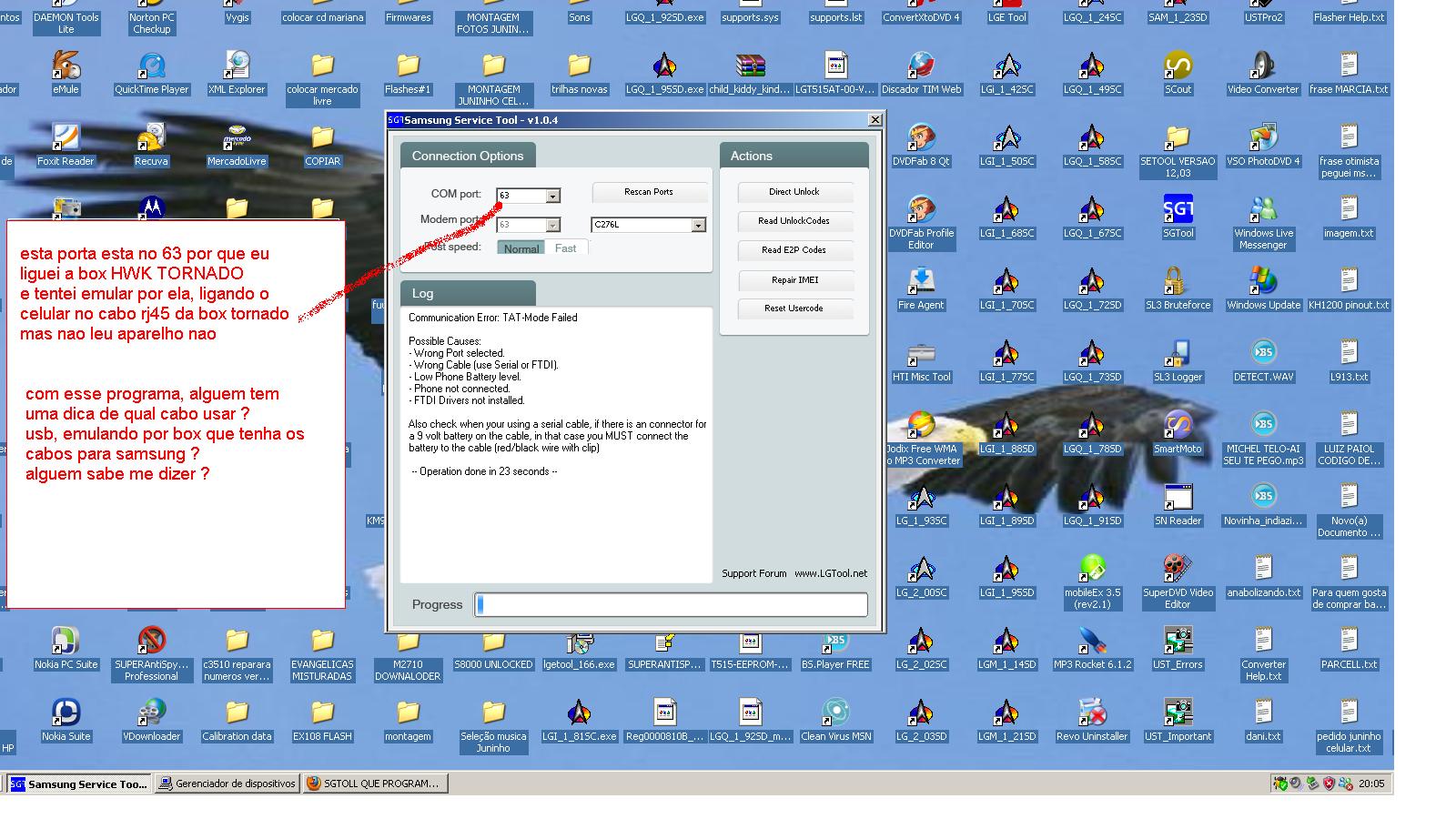Switch to SGTOLL QUE PROGRAM taskbar button

click(375, 784)
